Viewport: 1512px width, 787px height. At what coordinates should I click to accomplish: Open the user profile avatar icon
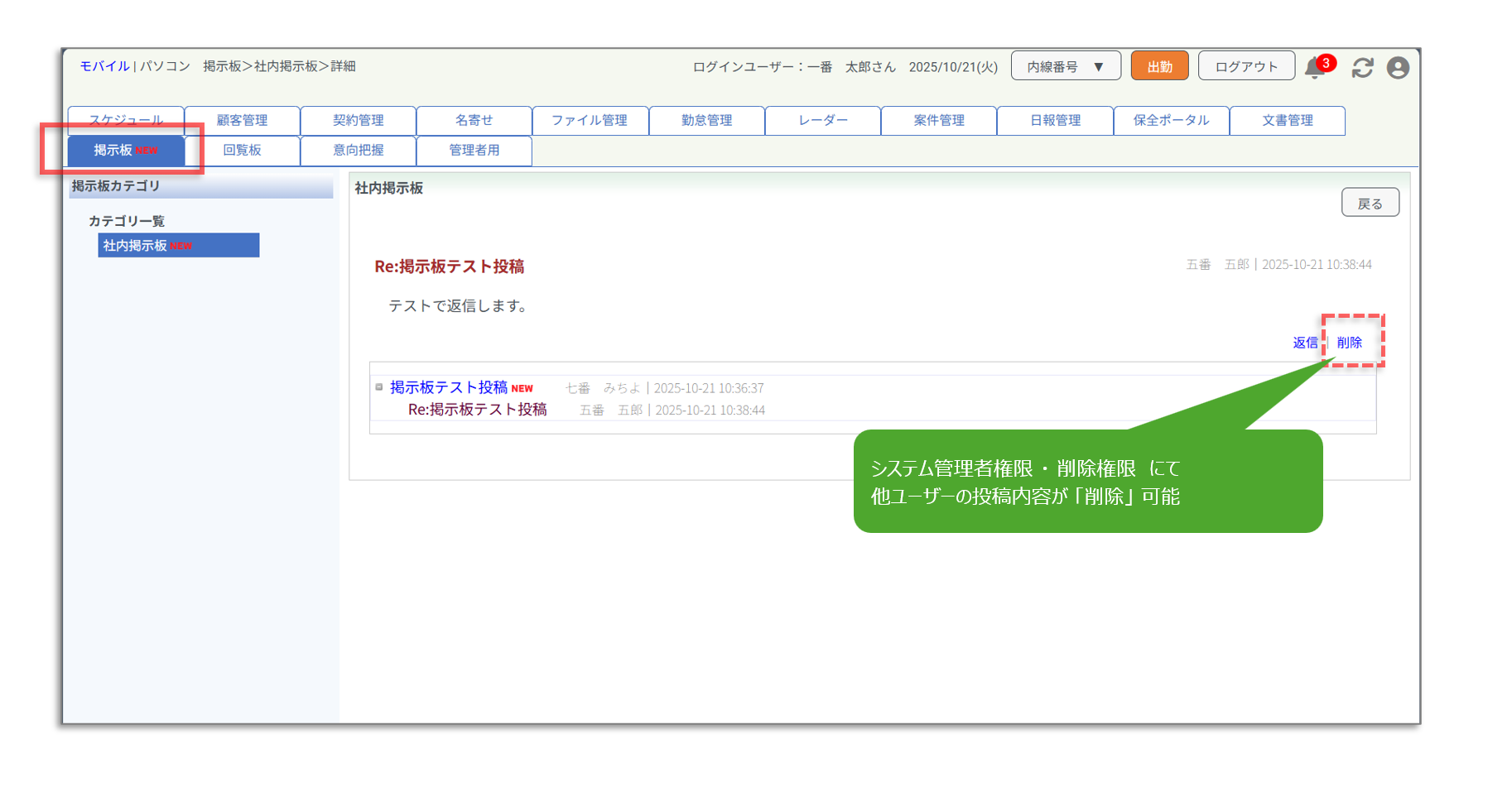(1398, 68)
